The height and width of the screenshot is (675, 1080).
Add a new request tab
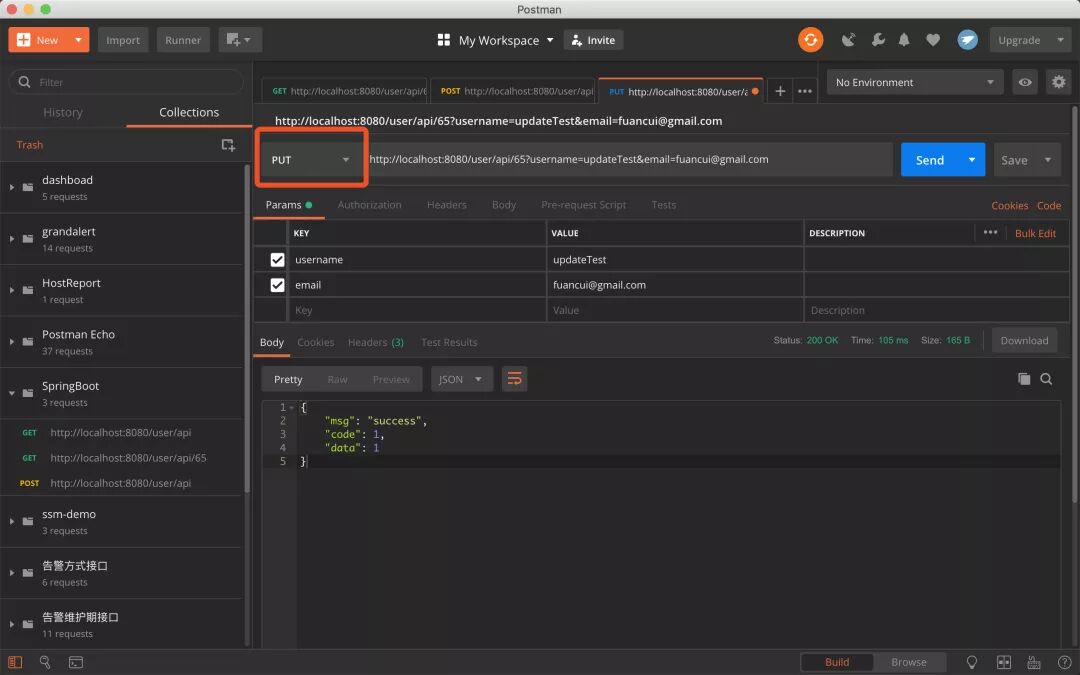[x=780, y=91]
